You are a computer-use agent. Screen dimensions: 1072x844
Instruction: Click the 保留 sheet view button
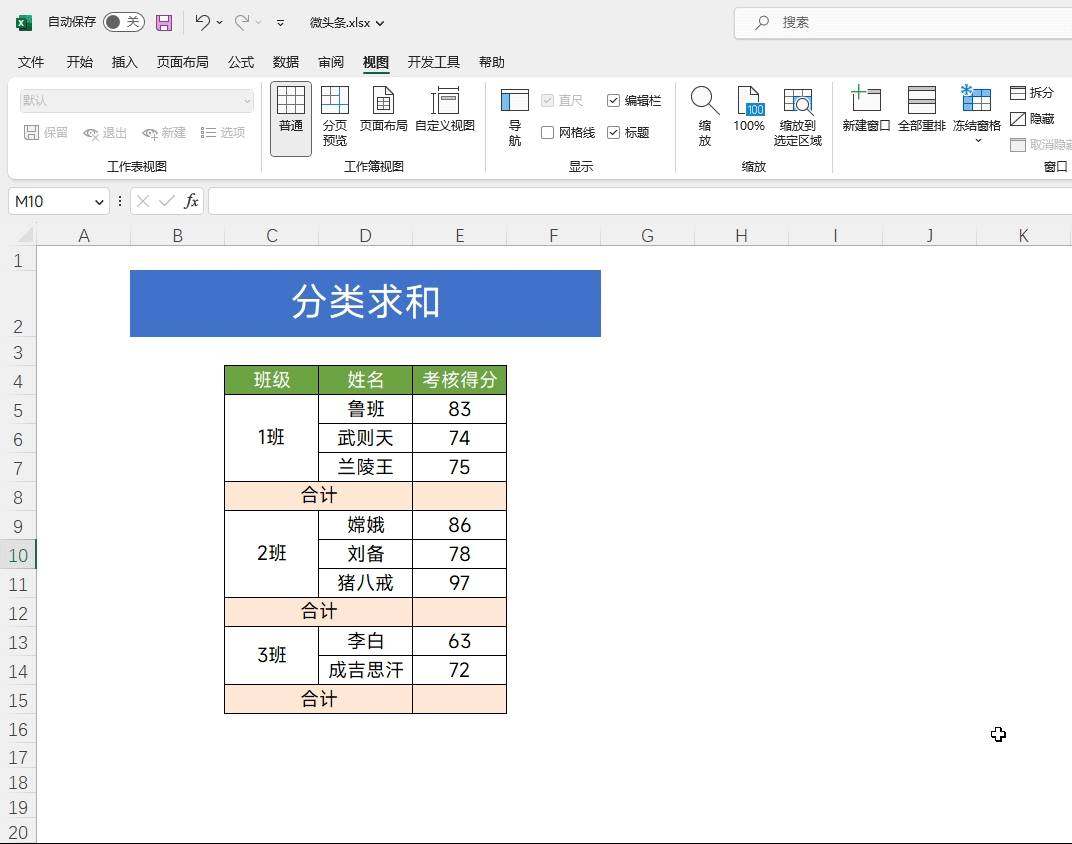click(46, 133)
